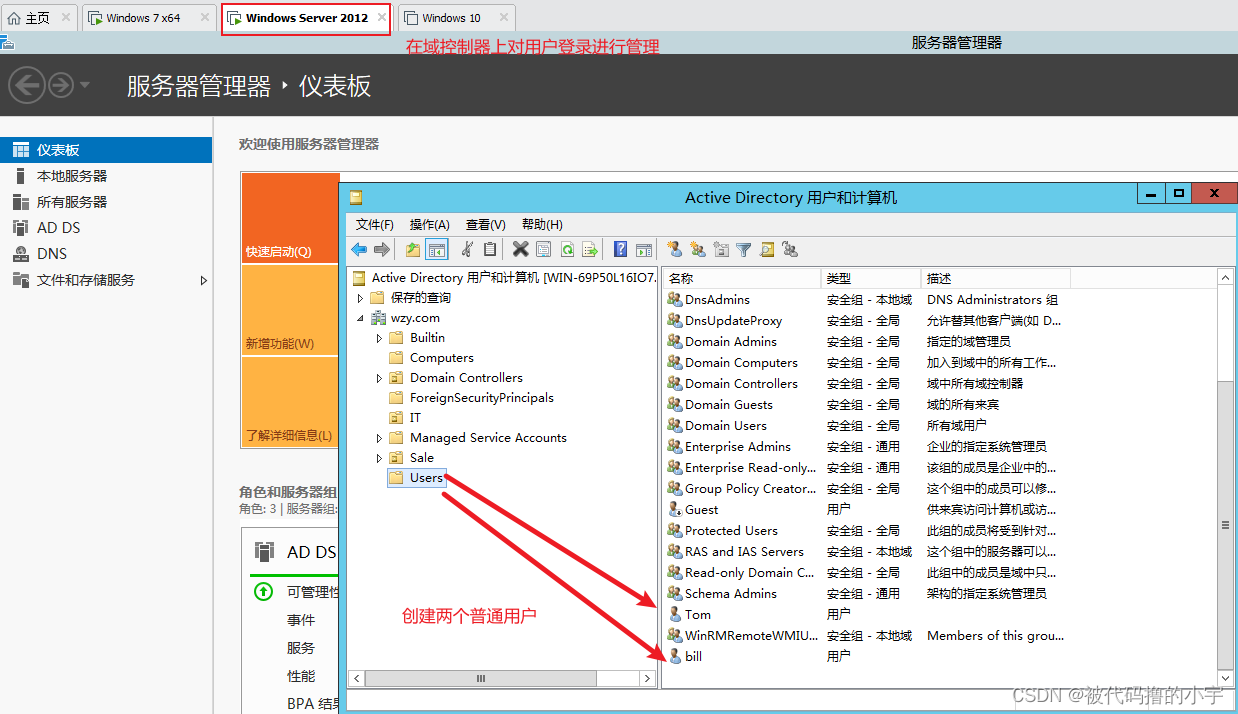
Task: Expand 保存的查询 tree node
Action: point(361,298)
